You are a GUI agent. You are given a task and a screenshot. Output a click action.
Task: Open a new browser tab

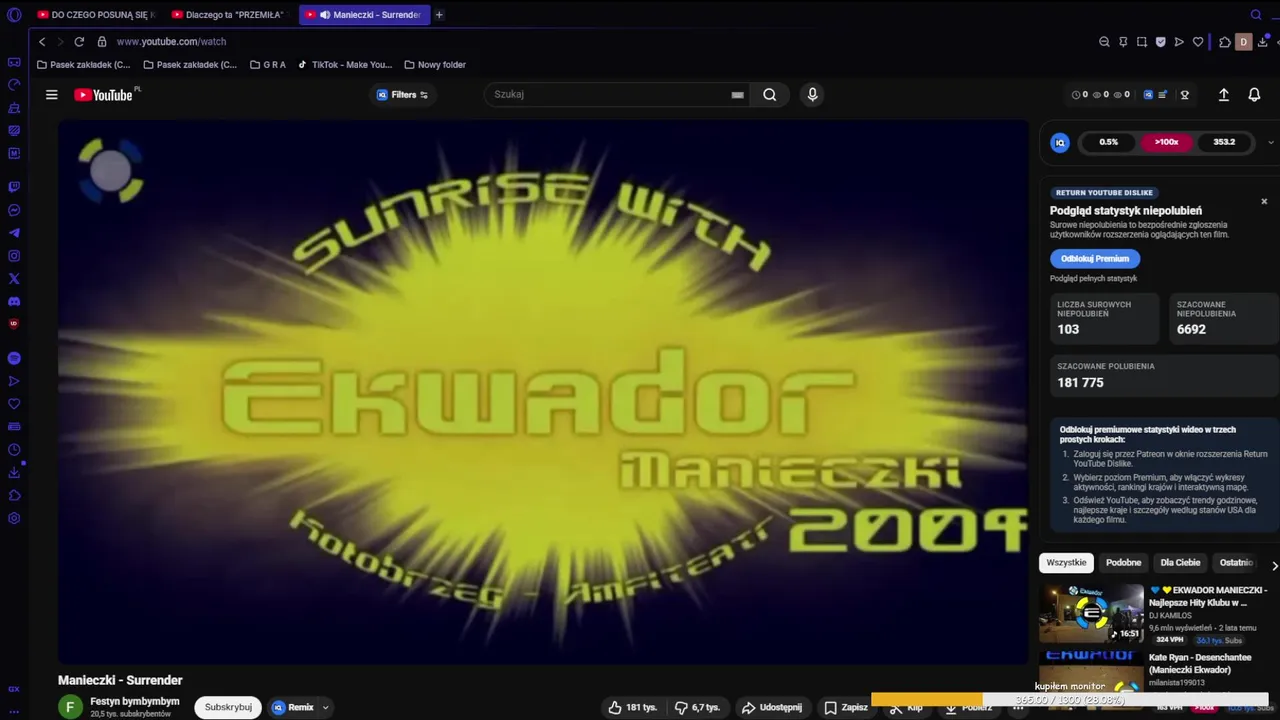pos(439,15)
